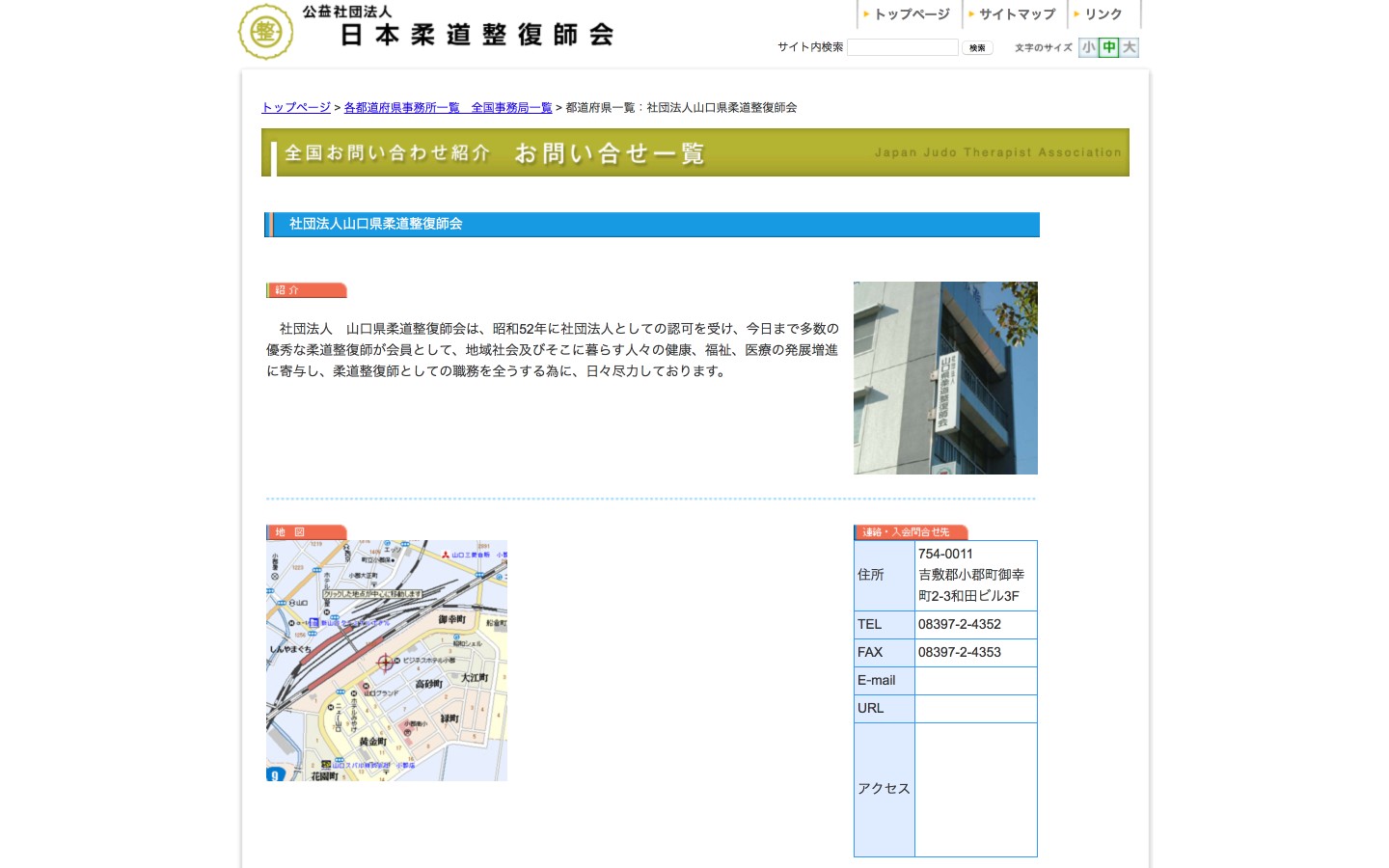Click the TEL value 08397-2-4352

pyautogui.click(x=975, y=624)
